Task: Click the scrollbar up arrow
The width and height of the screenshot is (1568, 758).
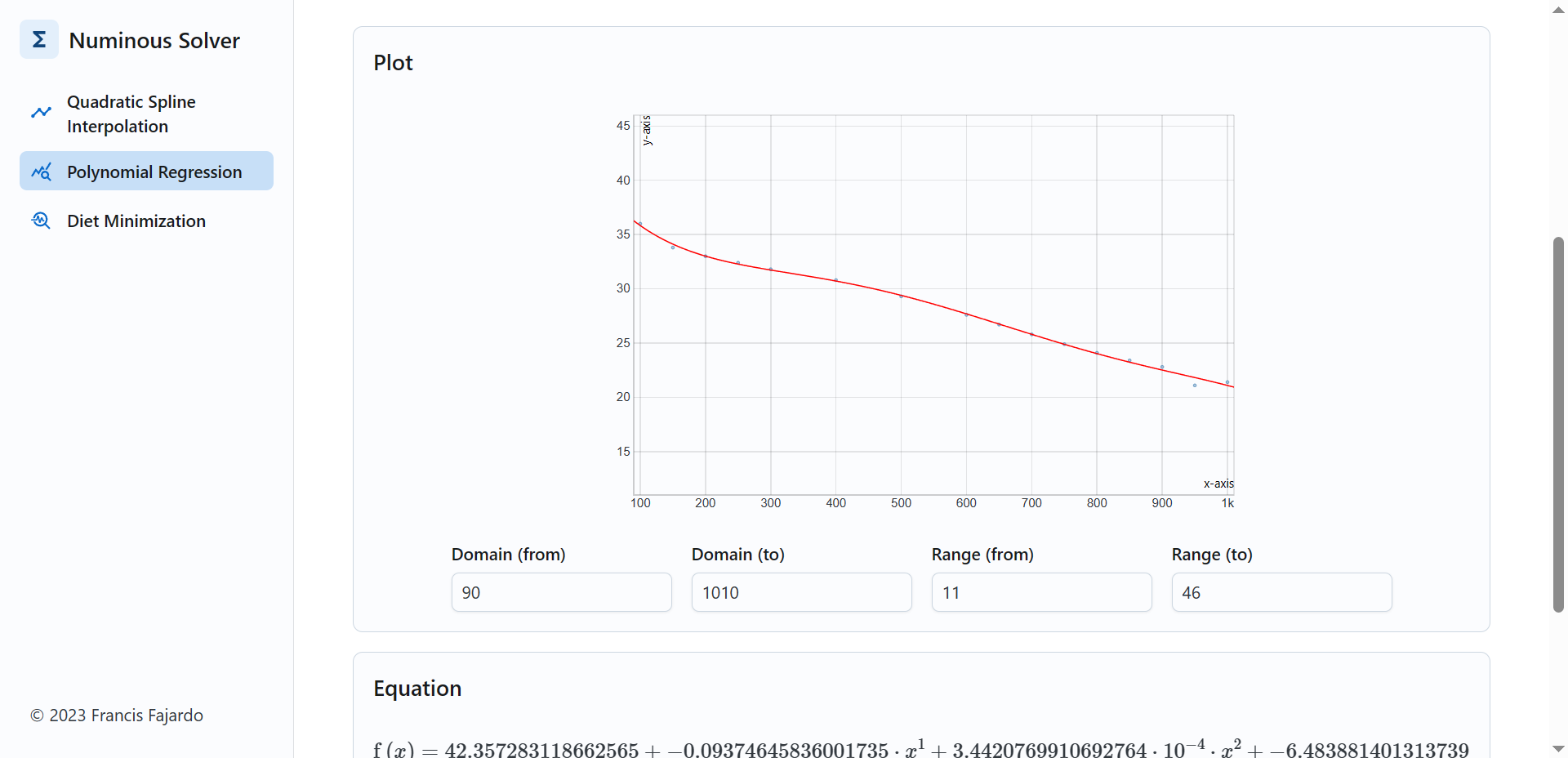Action: click(1557, 10)
